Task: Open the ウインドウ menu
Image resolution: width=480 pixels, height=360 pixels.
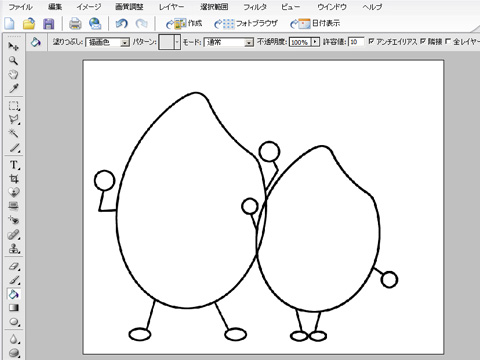Action: pyautogui.click(x=332, y=7)
